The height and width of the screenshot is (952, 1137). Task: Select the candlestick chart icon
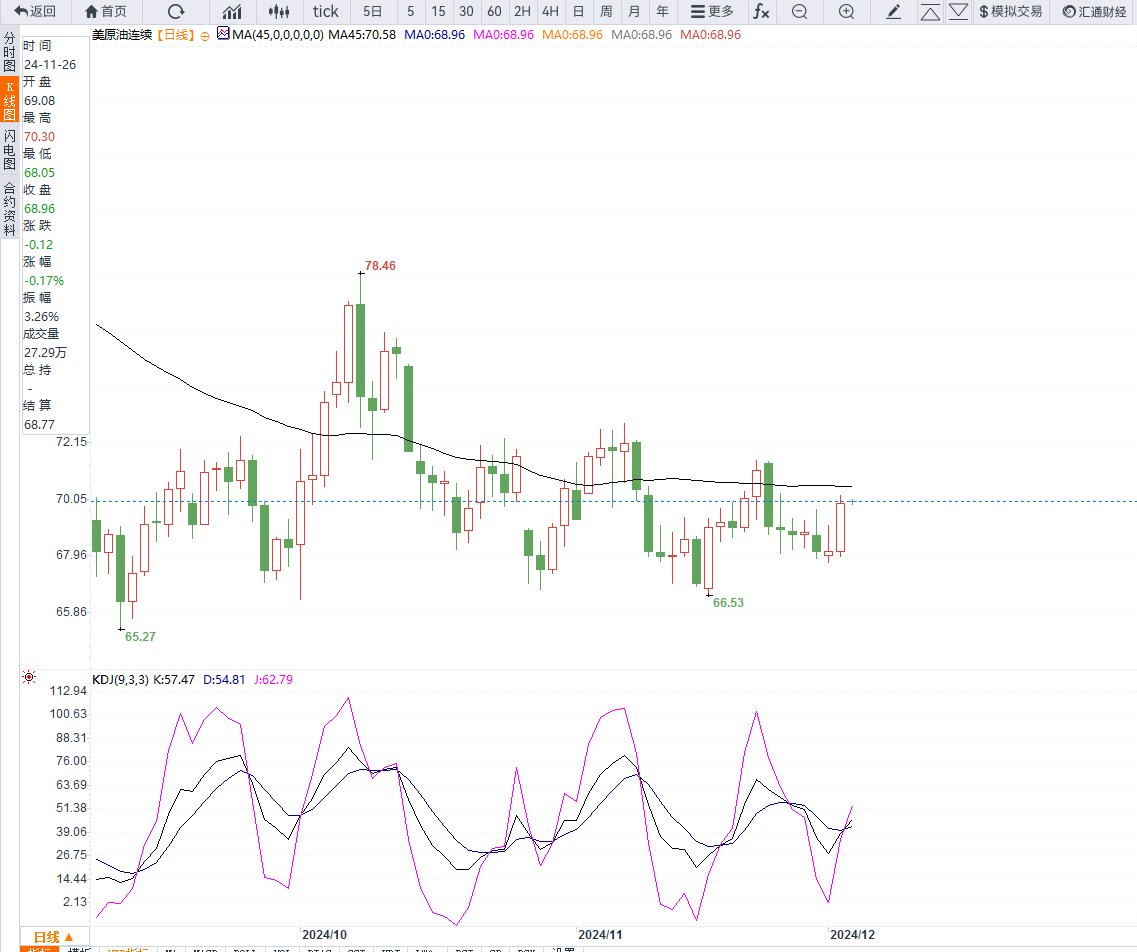(x=279, y=12)
